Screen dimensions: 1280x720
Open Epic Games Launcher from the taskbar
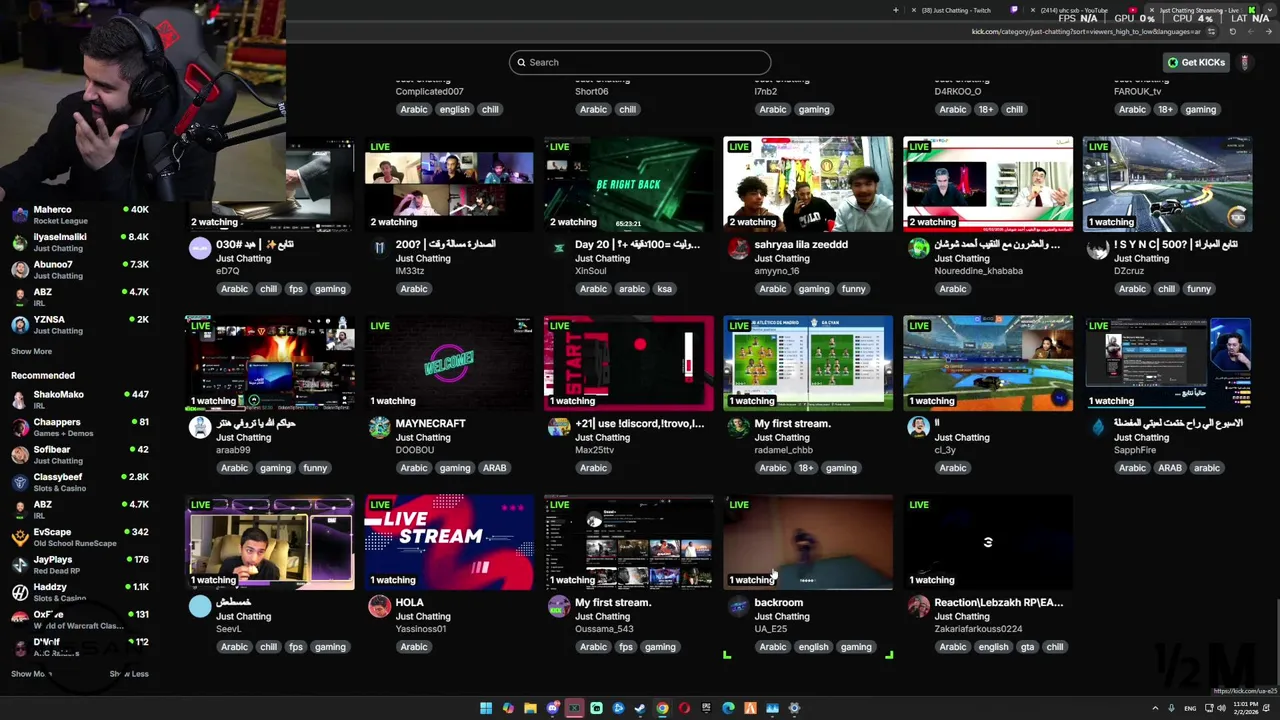(706, 708)
